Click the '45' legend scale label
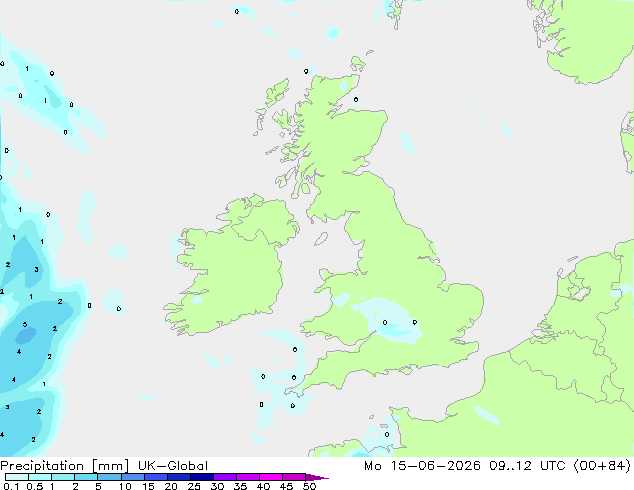Viewport: 634px width, 490px height. [x=286, y=486]
